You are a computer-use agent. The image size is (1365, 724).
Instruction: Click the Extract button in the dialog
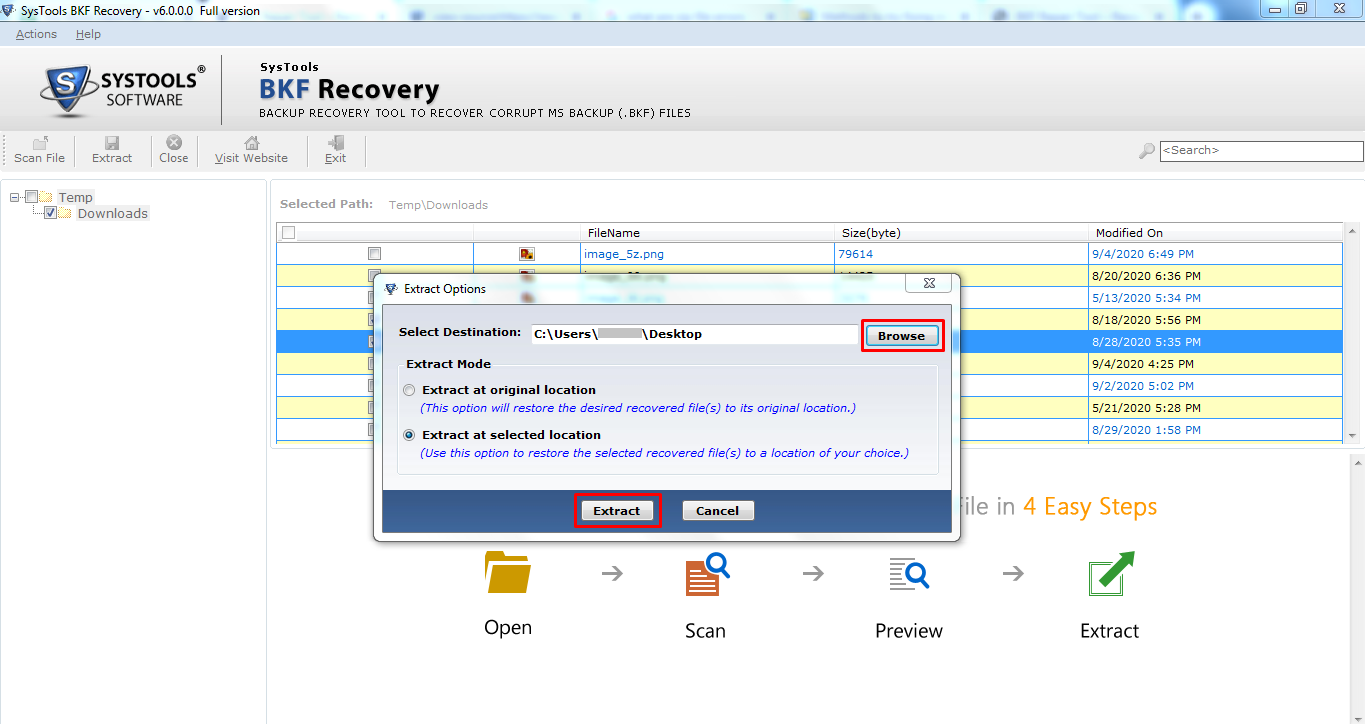617,511
